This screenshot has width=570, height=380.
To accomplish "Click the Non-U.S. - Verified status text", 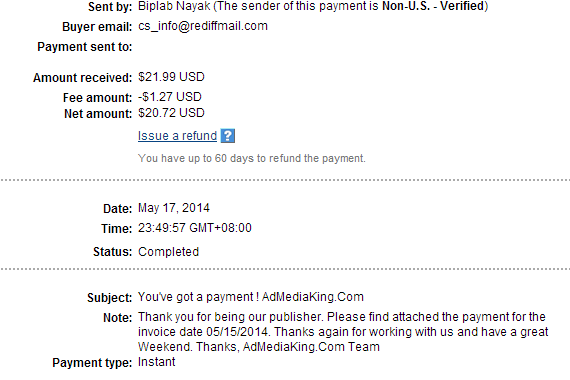I will coord(433,6).
